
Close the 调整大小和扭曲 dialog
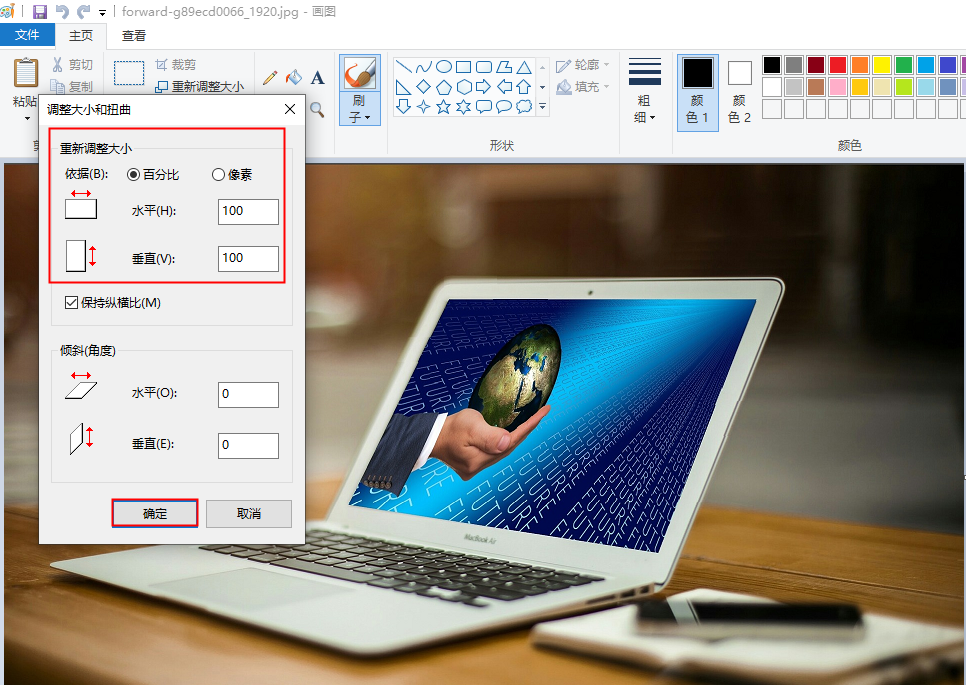pos(290,109)
